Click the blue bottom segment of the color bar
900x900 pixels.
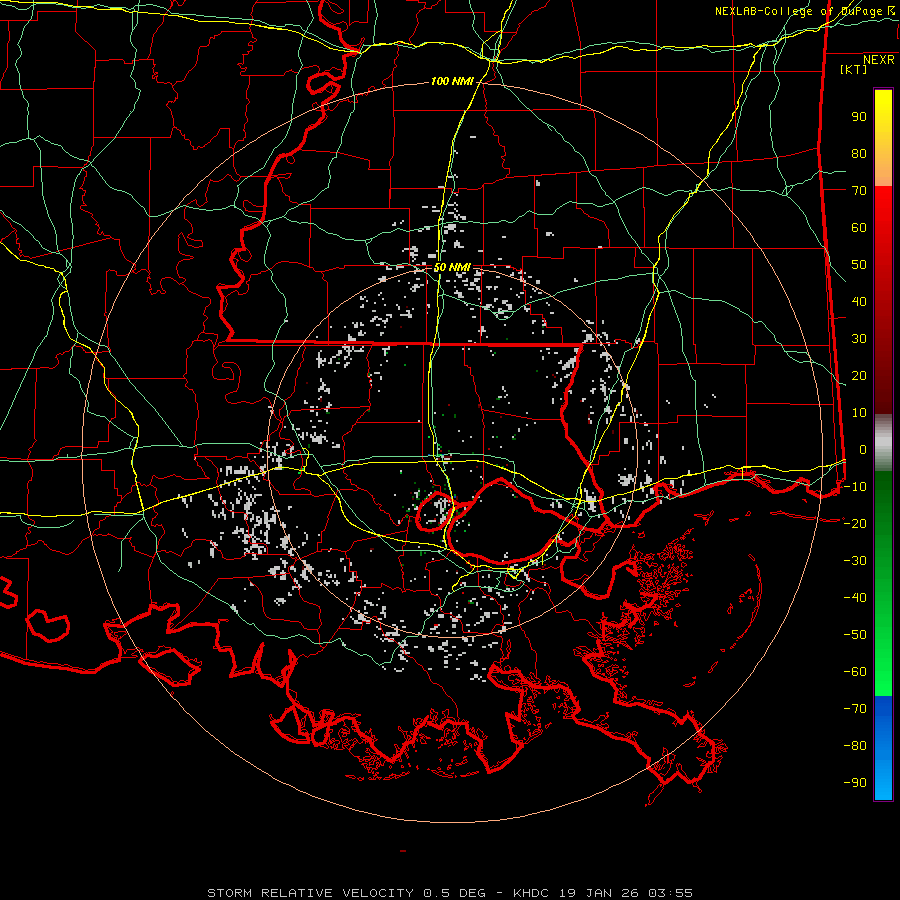point(883,747)
